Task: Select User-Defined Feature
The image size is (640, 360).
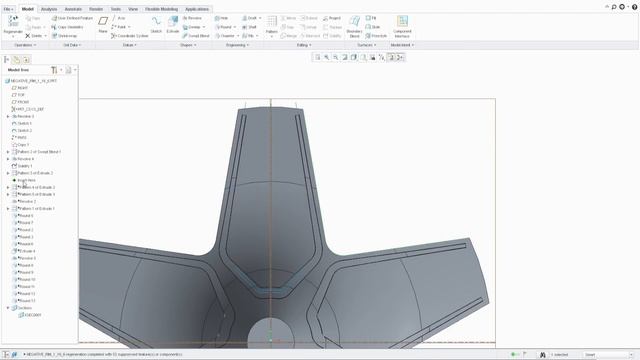Action: (x=72, y=18)
